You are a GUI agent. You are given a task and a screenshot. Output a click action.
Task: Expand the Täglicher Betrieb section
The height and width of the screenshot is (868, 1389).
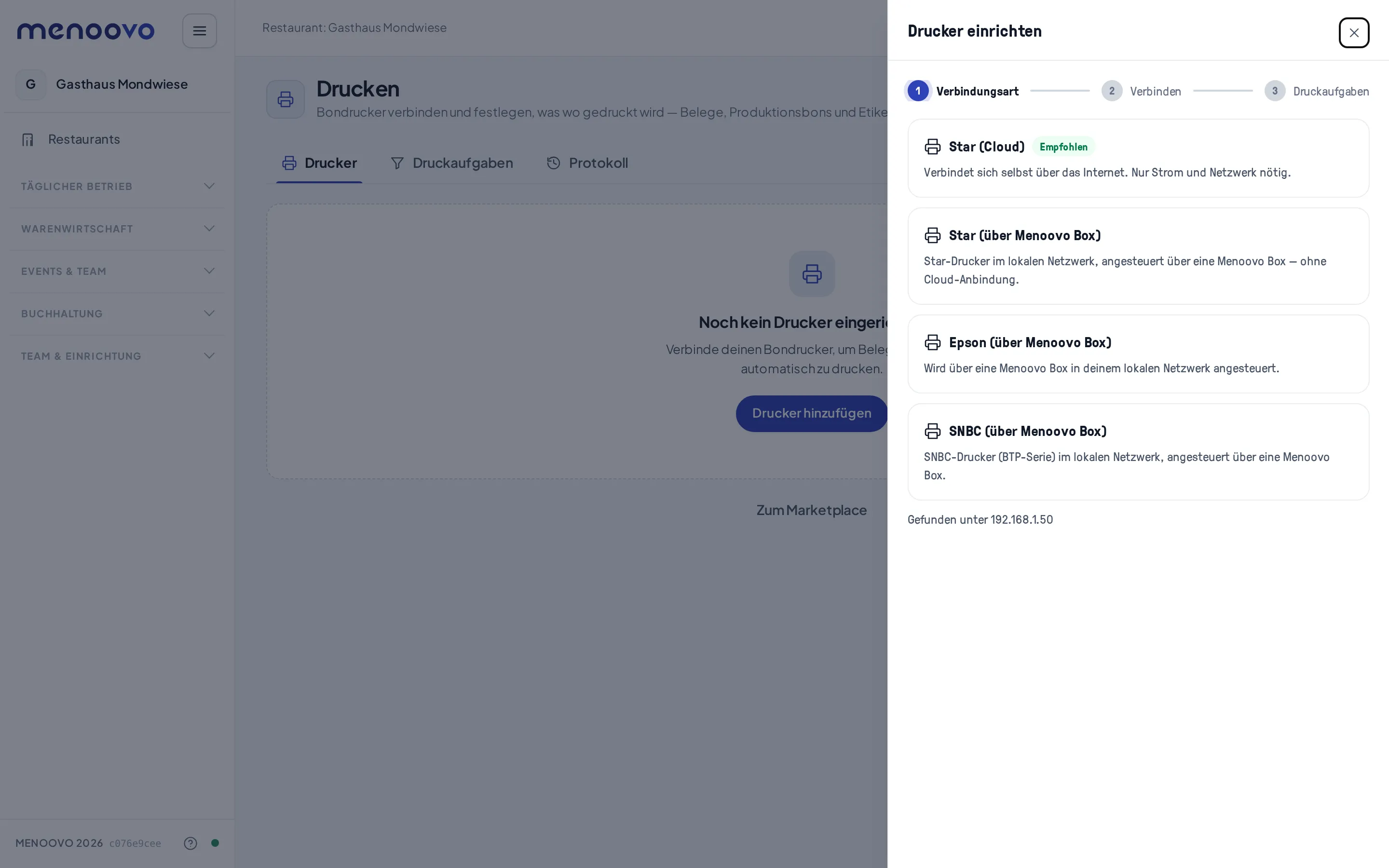tap(117, 186)
